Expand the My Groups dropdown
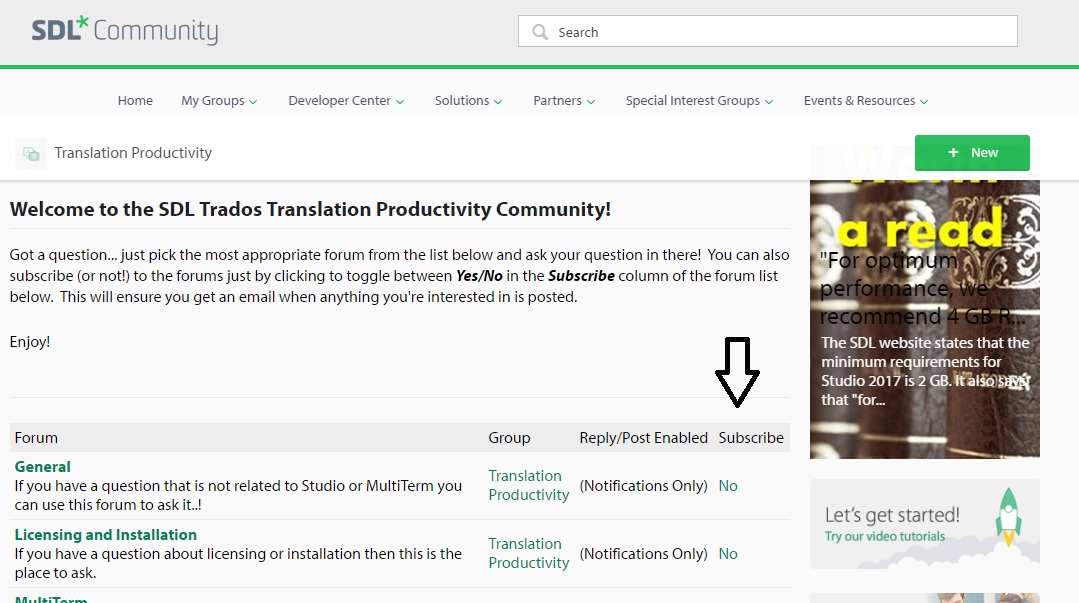Screen dimensions: 1079x603 (219, 101)
